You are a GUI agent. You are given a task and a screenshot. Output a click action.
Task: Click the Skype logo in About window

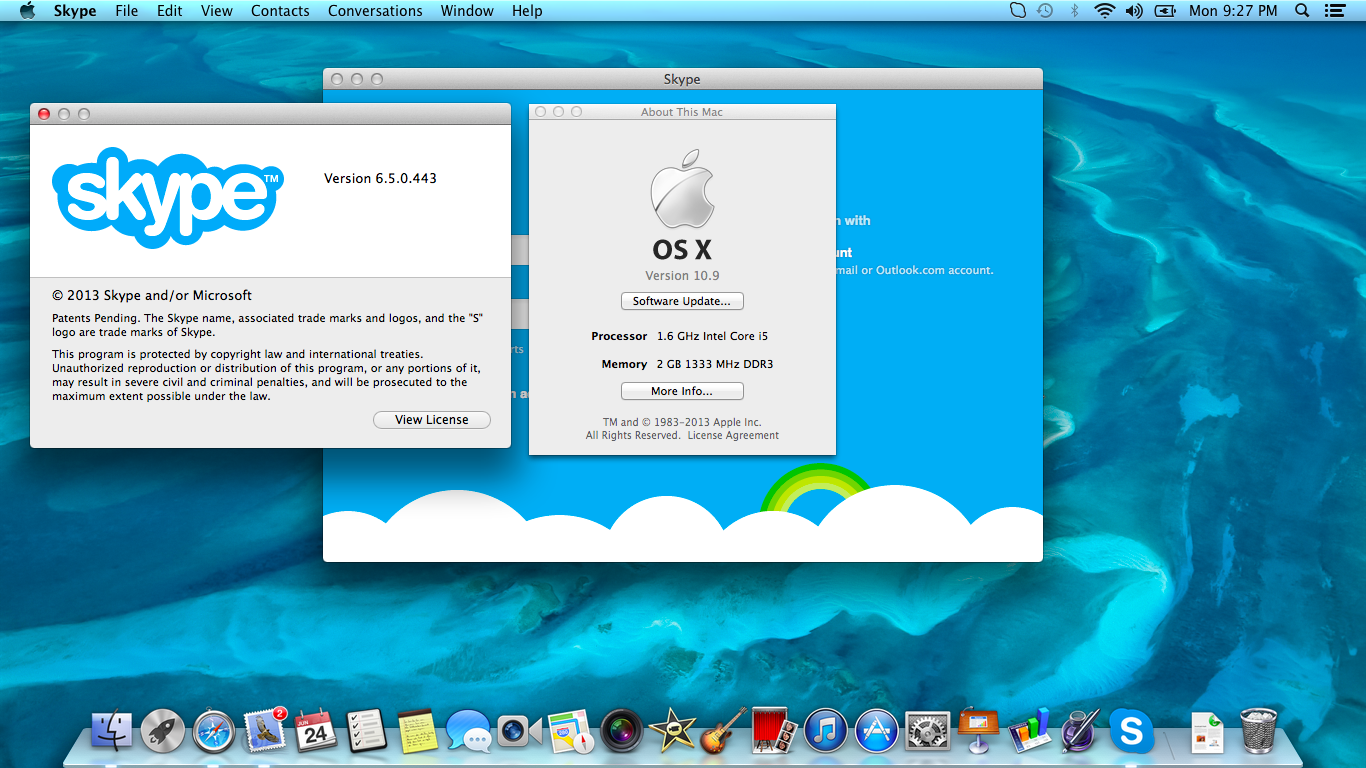click(167, 197)
